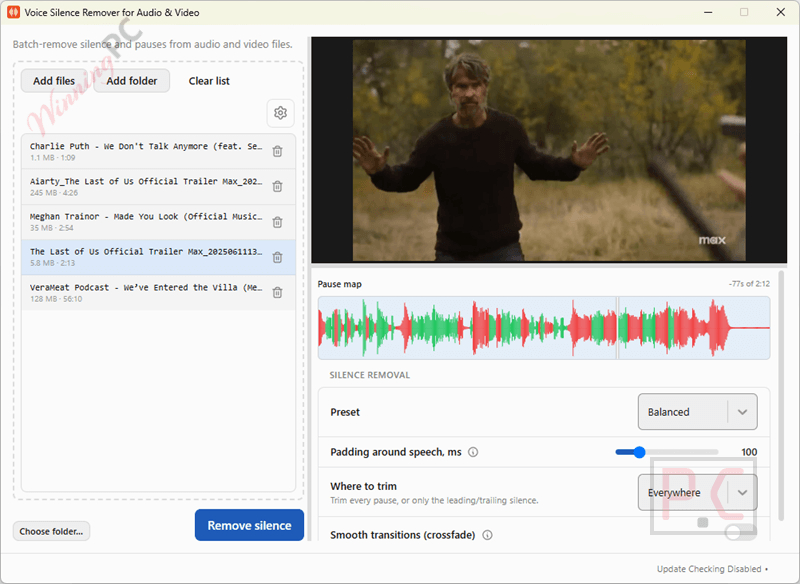Viewport: 800px width, 584px height.
Task: Toggle the Smooth transitions crossfade switch
Action: pyautogui.click(x=740, y=533)
